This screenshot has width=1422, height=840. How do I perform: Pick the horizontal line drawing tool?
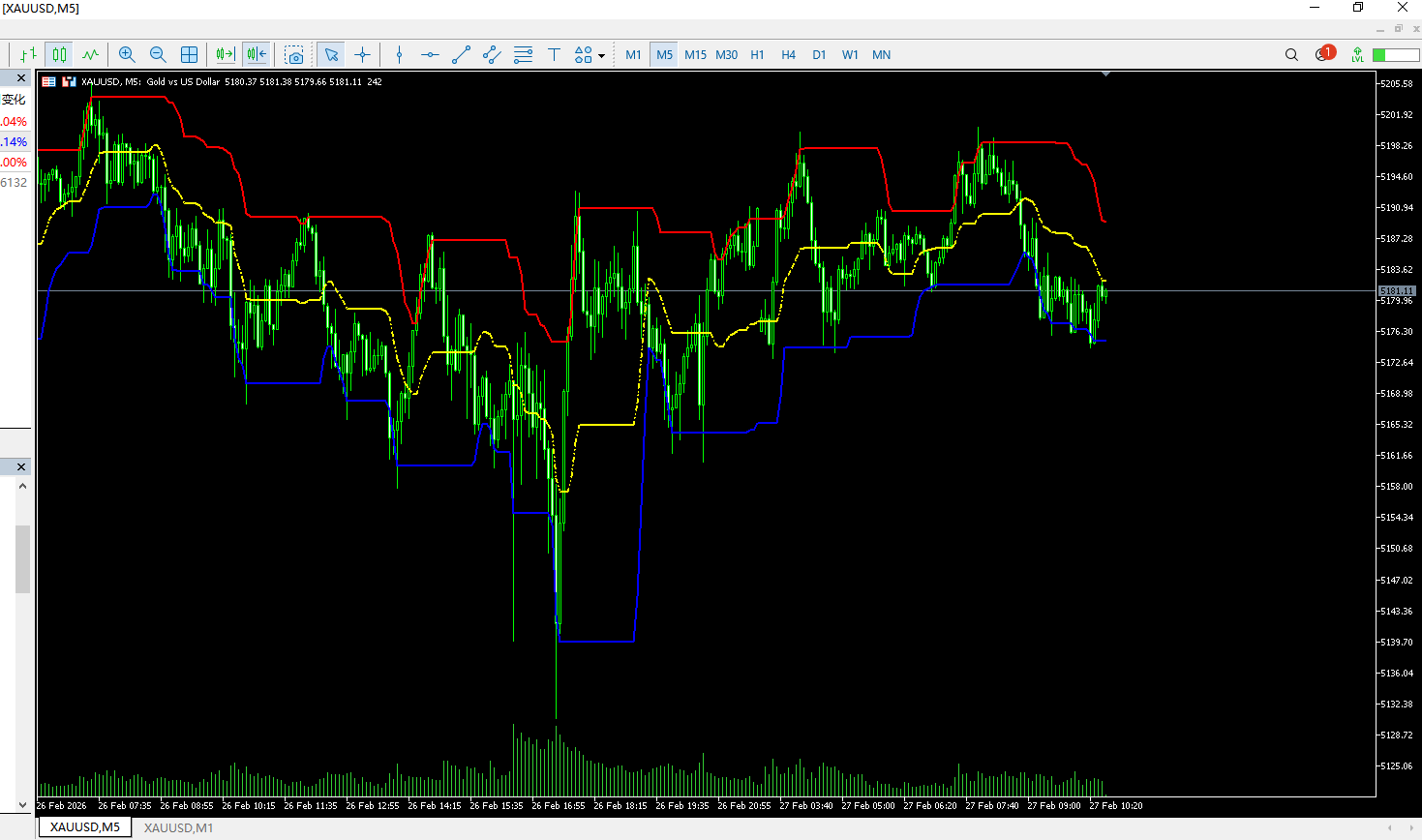click(430, 55)
